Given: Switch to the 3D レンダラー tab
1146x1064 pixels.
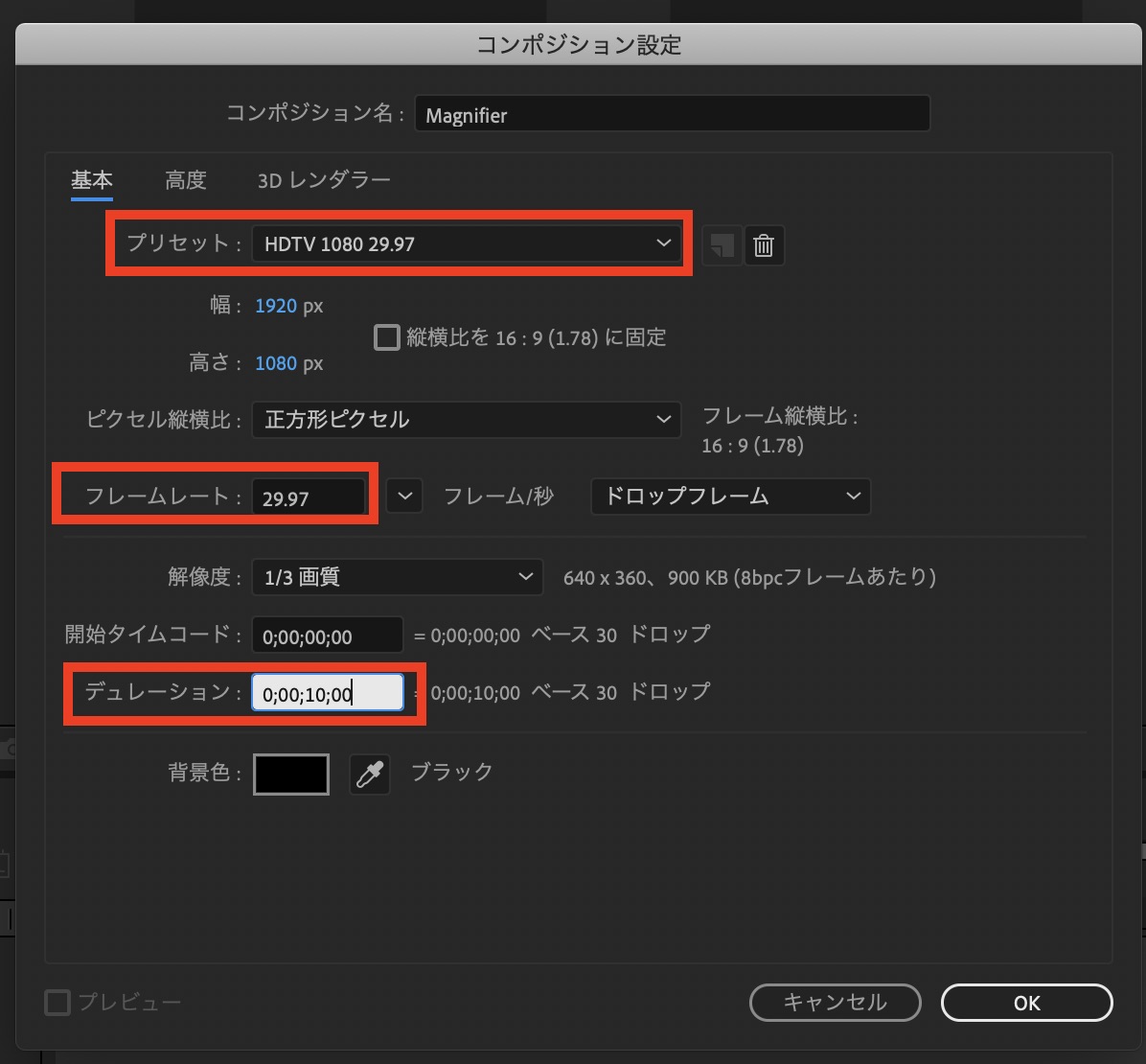Looking at the screenshot, I should (x=323, y=179).
